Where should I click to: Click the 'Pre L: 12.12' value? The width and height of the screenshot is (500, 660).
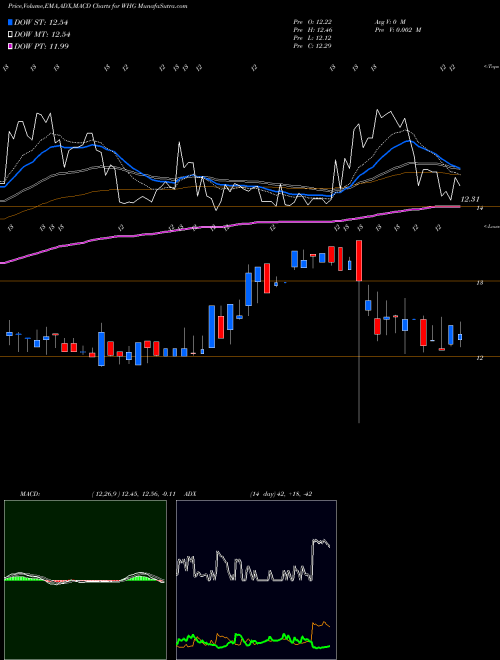coord(313,38)
